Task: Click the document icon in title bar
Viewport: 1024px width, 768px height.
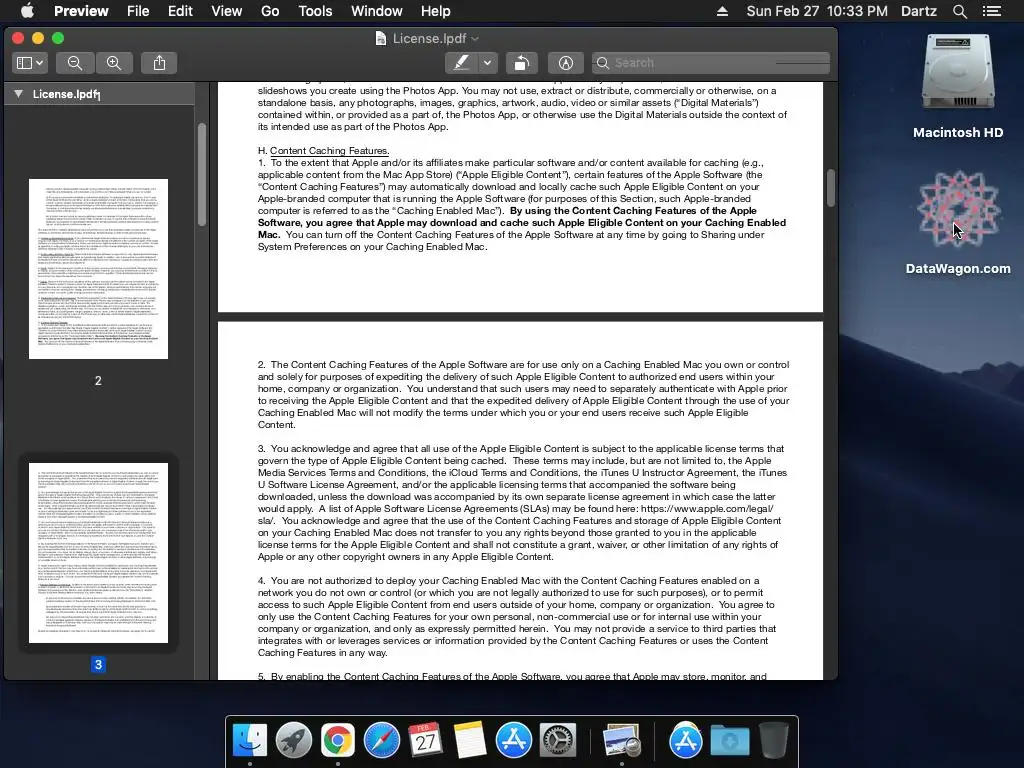Action: 381,39
